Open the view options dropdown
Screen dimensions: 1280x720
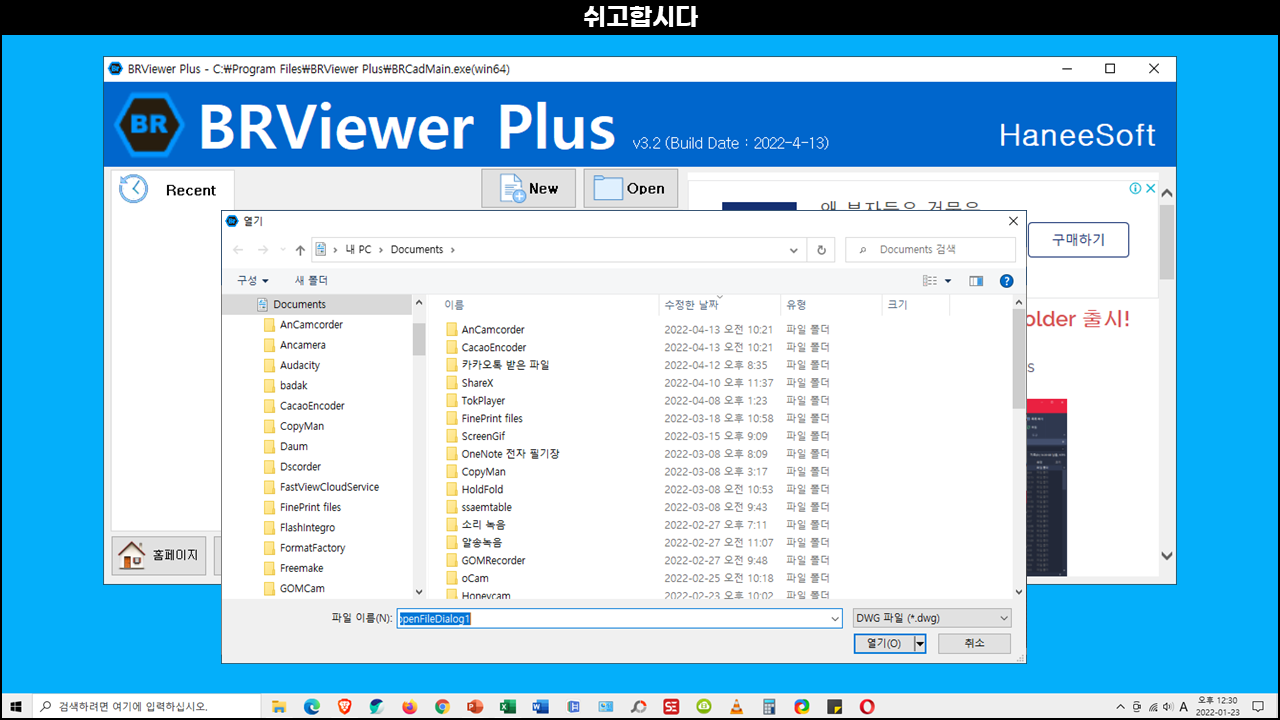pos(948,281)
